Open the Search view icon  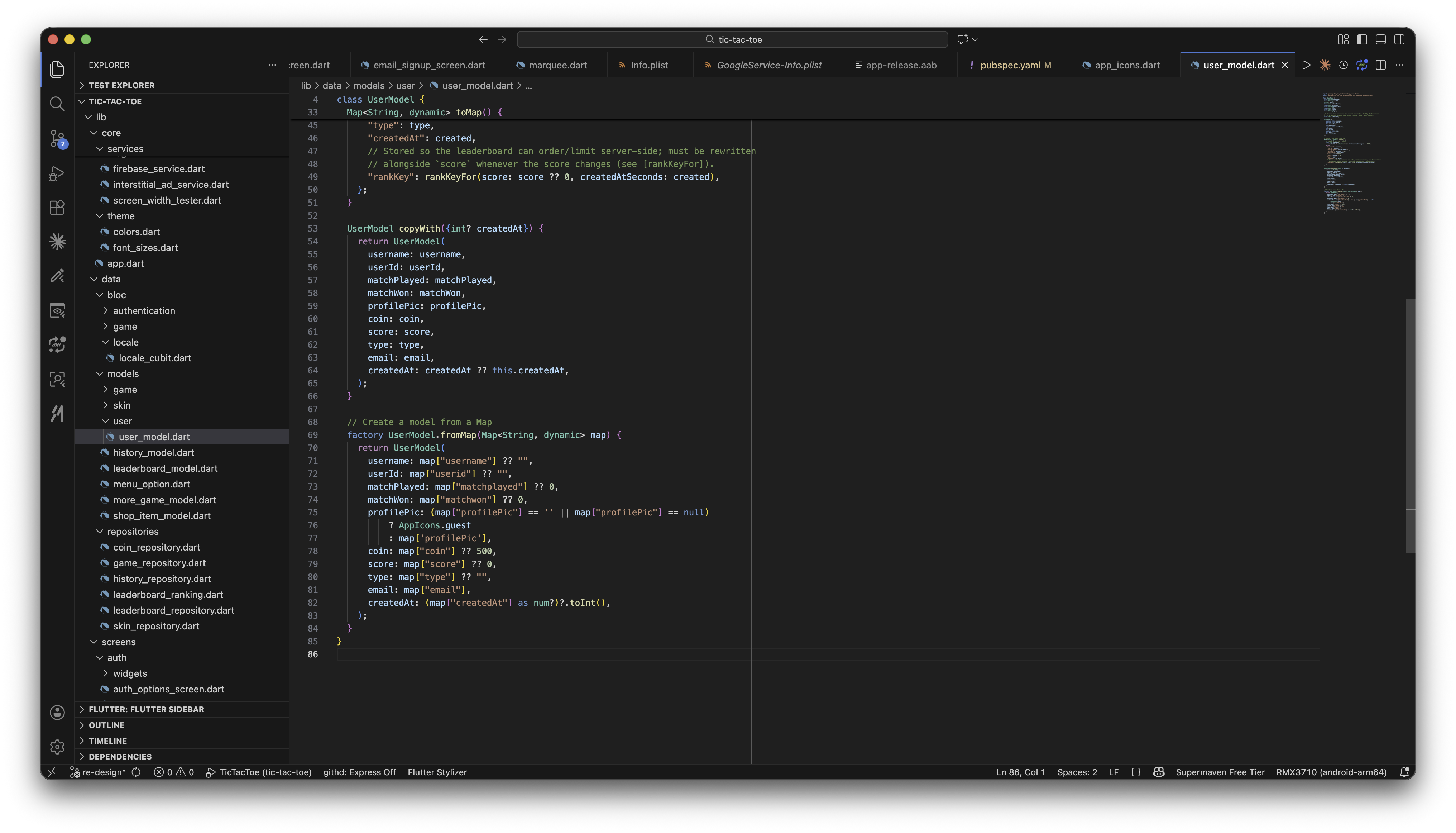point(57,104)
